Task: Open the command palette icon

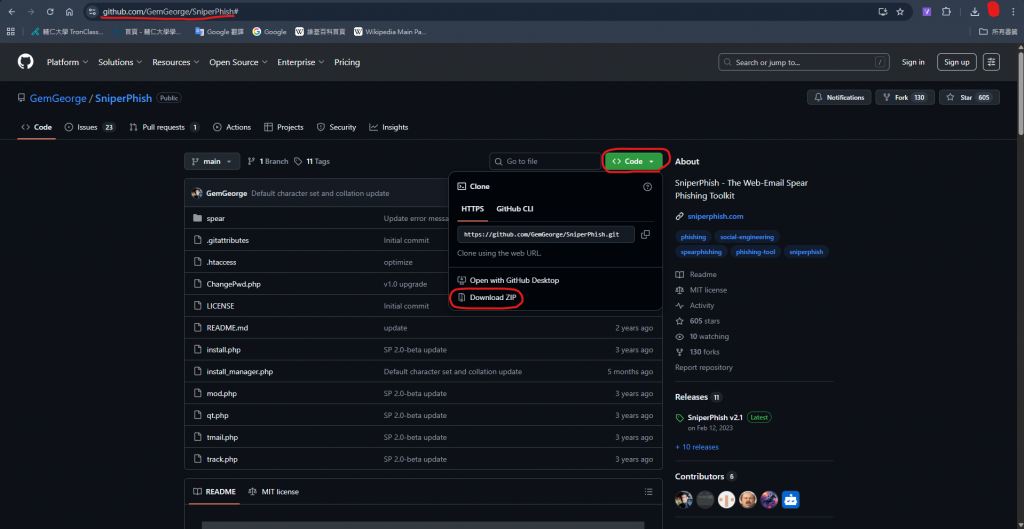Action: point(992,62)
